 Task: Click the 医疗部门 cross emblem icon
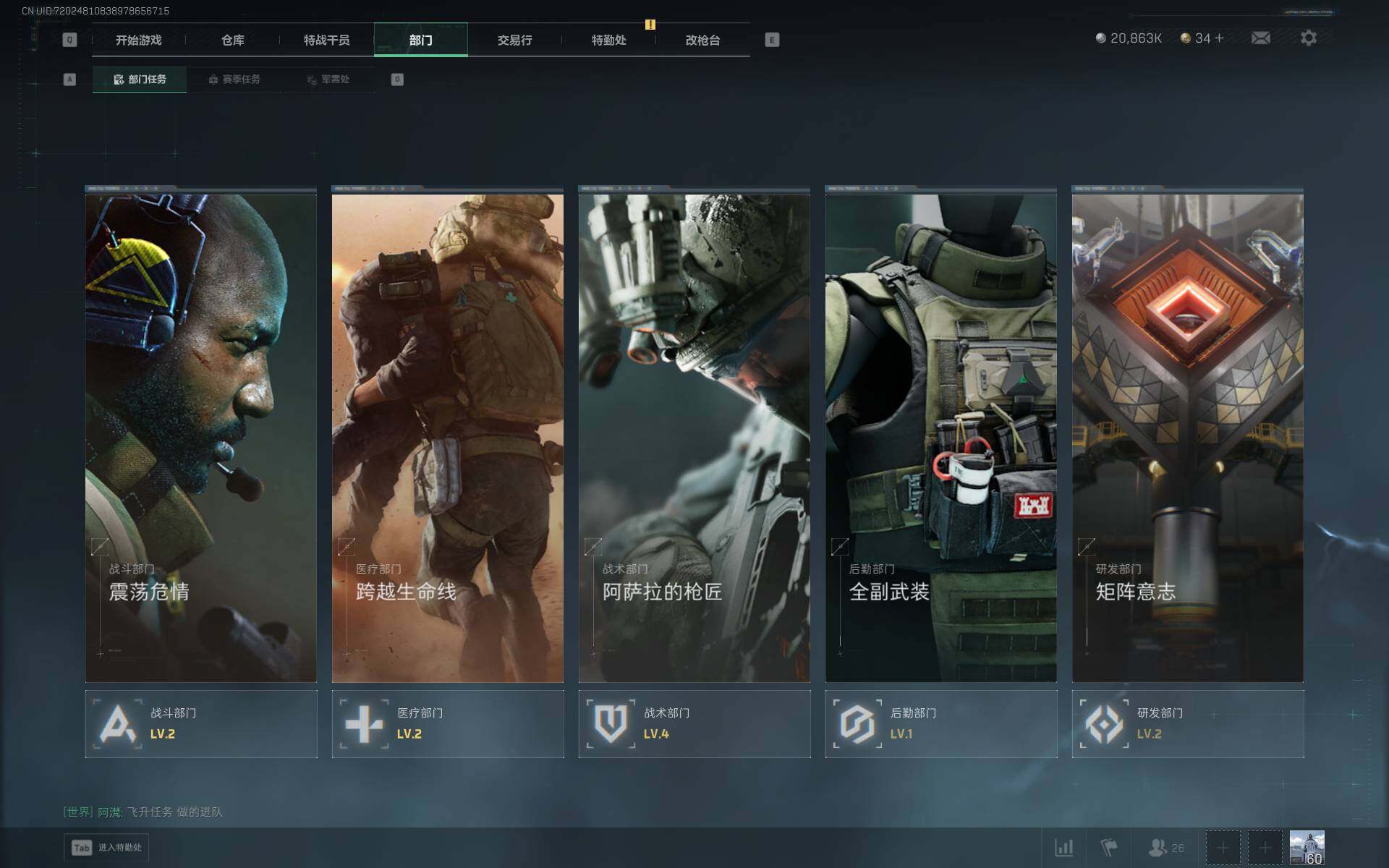tap(364, 723)
